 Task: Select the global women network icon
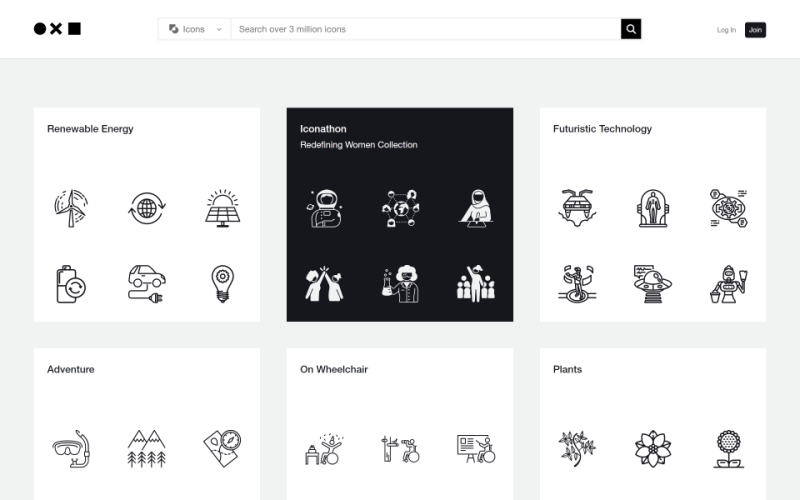(x=401, y=208)
